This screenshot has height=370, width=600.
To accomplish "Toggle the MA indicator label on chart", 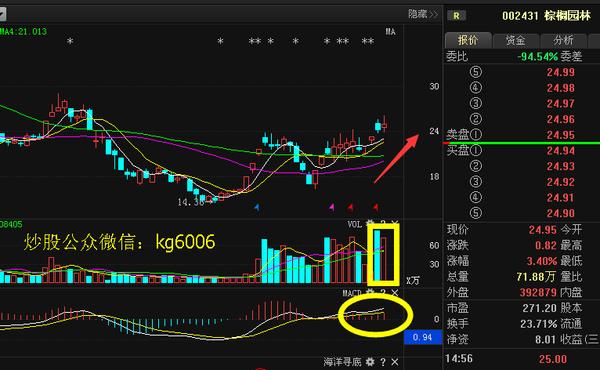I will click(x=390, y=32).
